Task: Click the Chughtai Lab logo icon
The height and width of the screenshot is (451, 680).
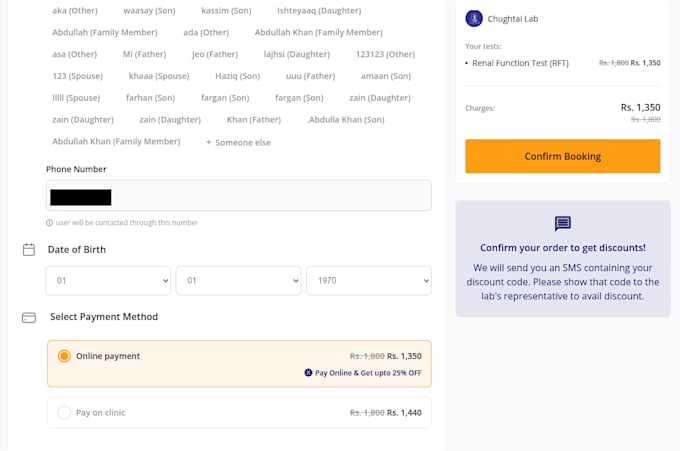Action: pos(474,19)
